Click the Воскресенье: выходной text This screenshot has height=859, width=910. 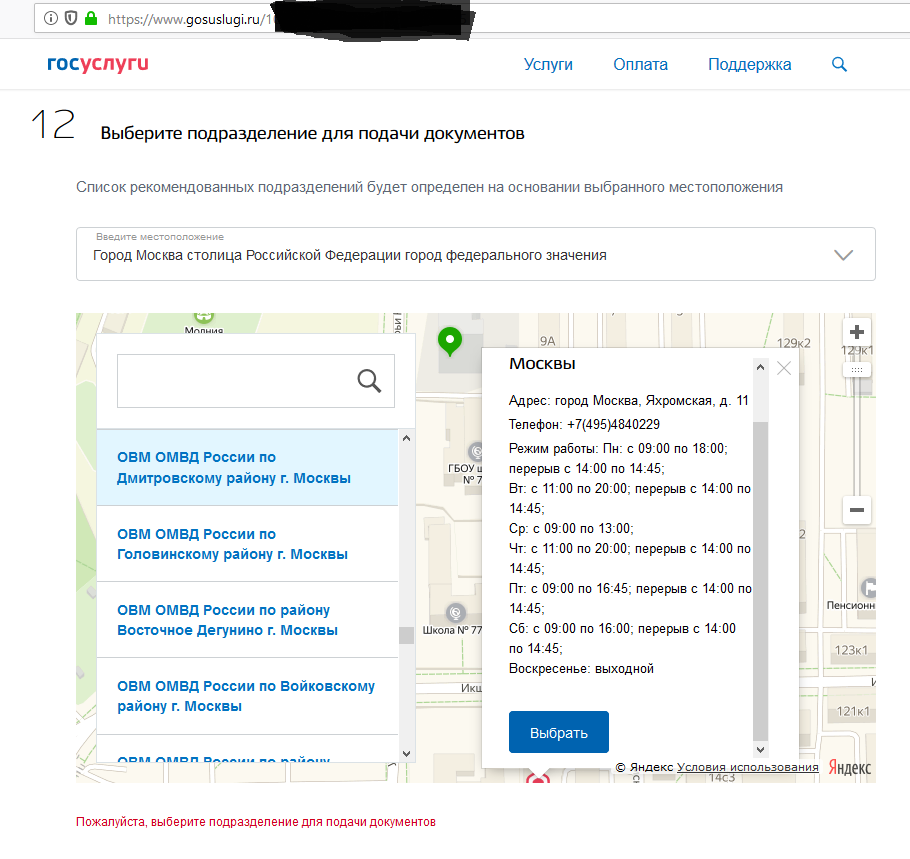point(581,669)
